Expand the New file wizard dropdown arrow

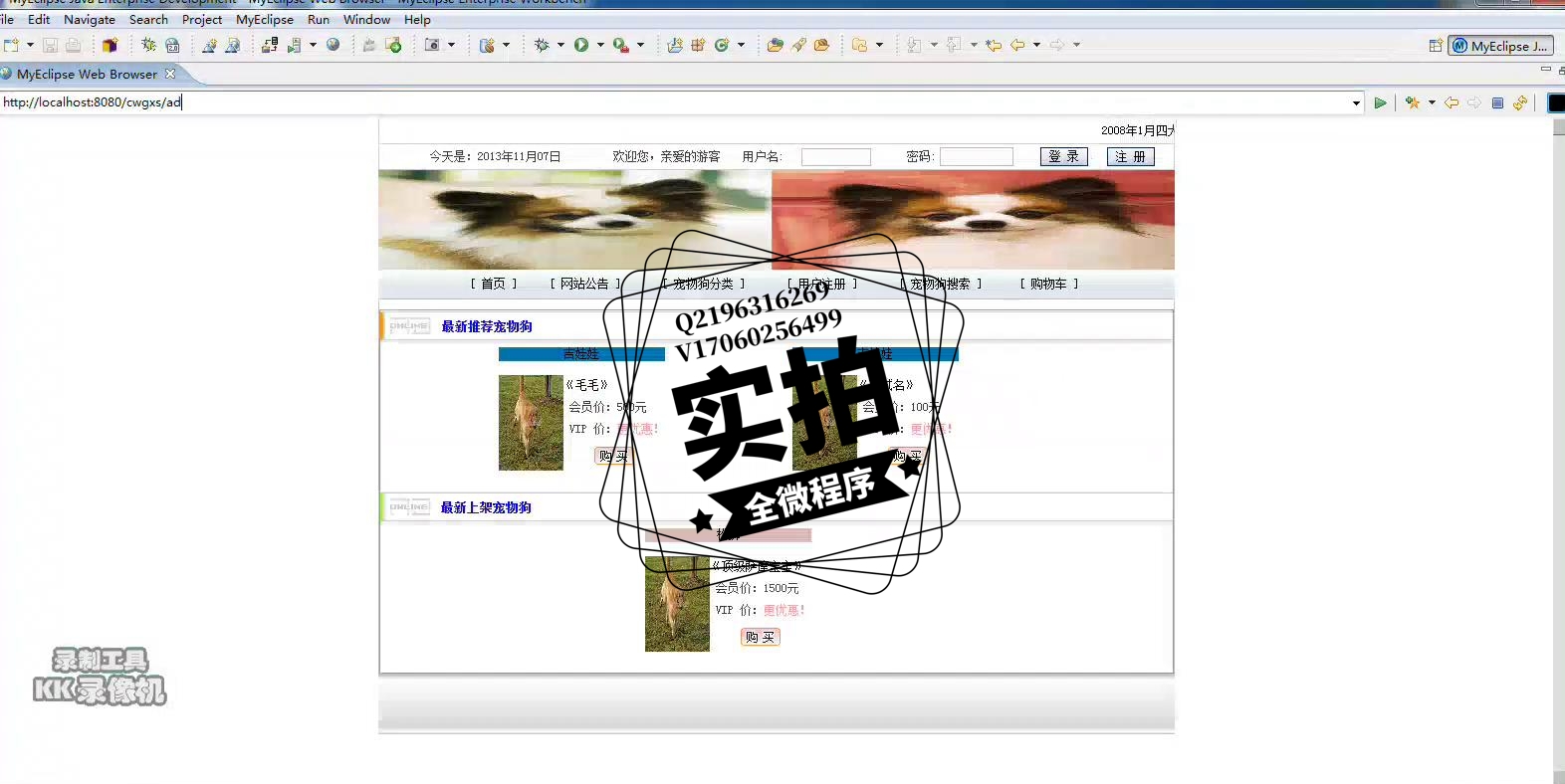(30, 45)
